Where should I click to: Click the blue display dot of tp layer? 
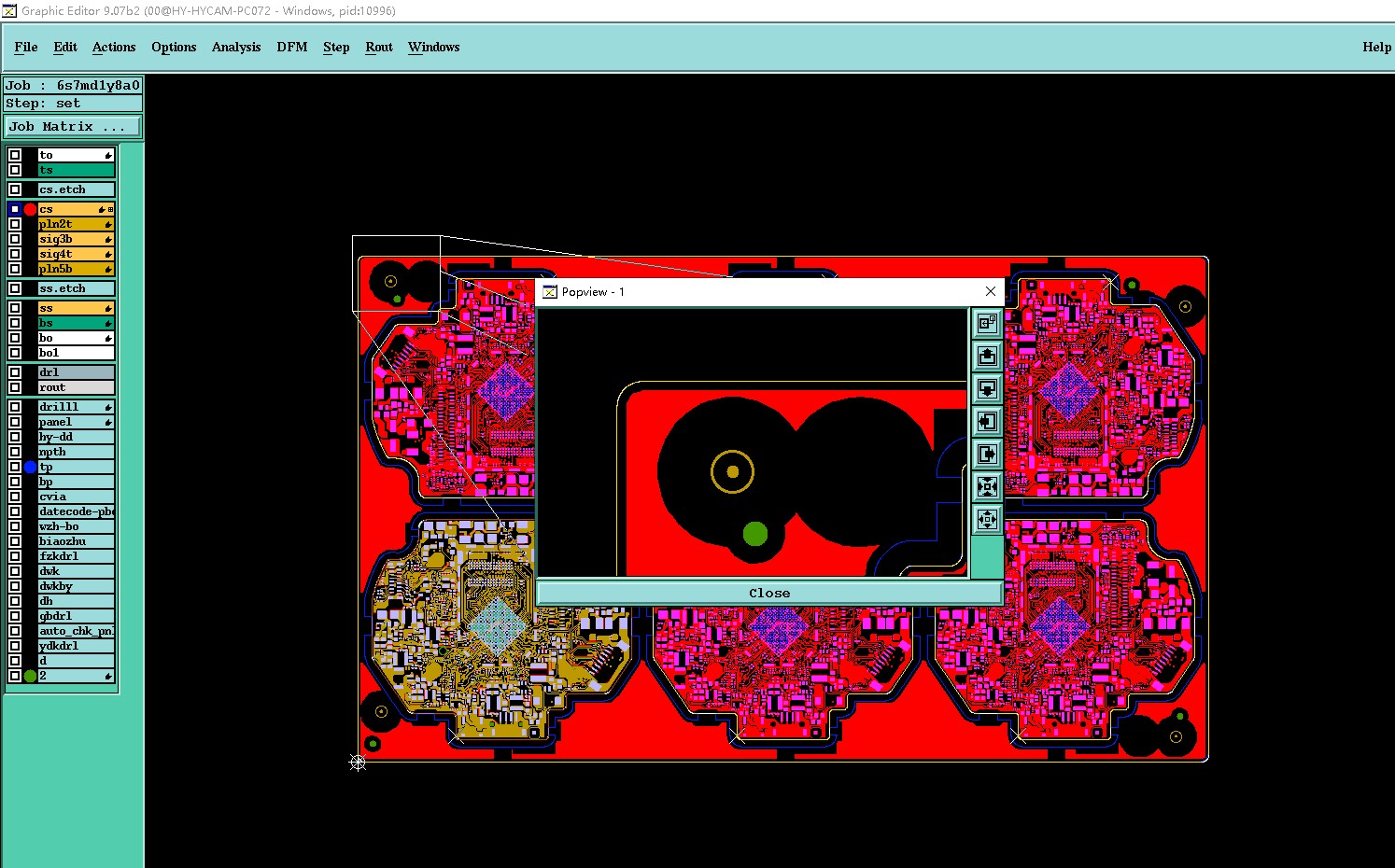(x=30, y=467)
